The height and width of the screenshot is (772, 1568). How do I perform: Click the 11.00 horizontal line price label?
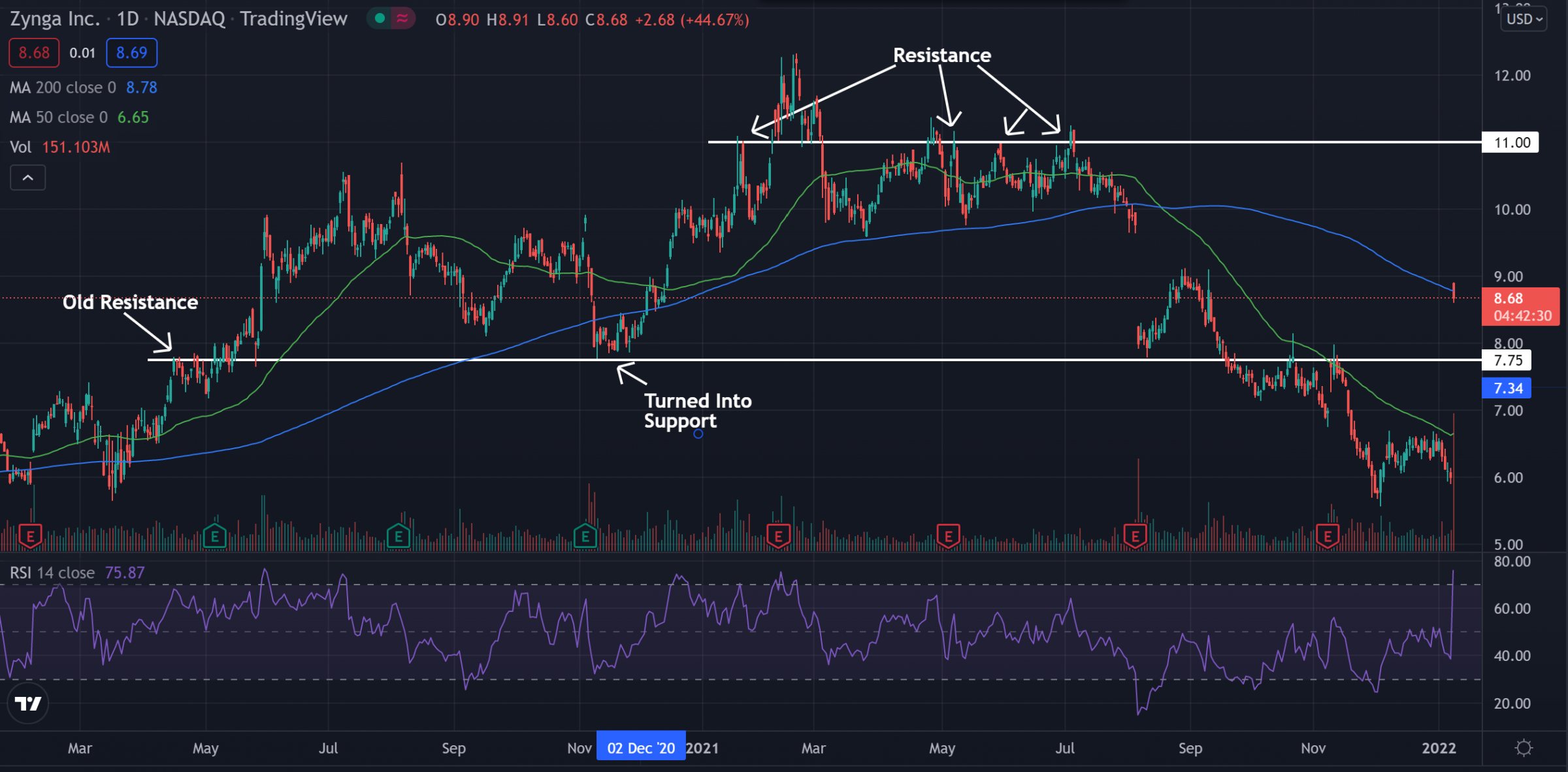pyautogui.click(x=1511, y=142)
